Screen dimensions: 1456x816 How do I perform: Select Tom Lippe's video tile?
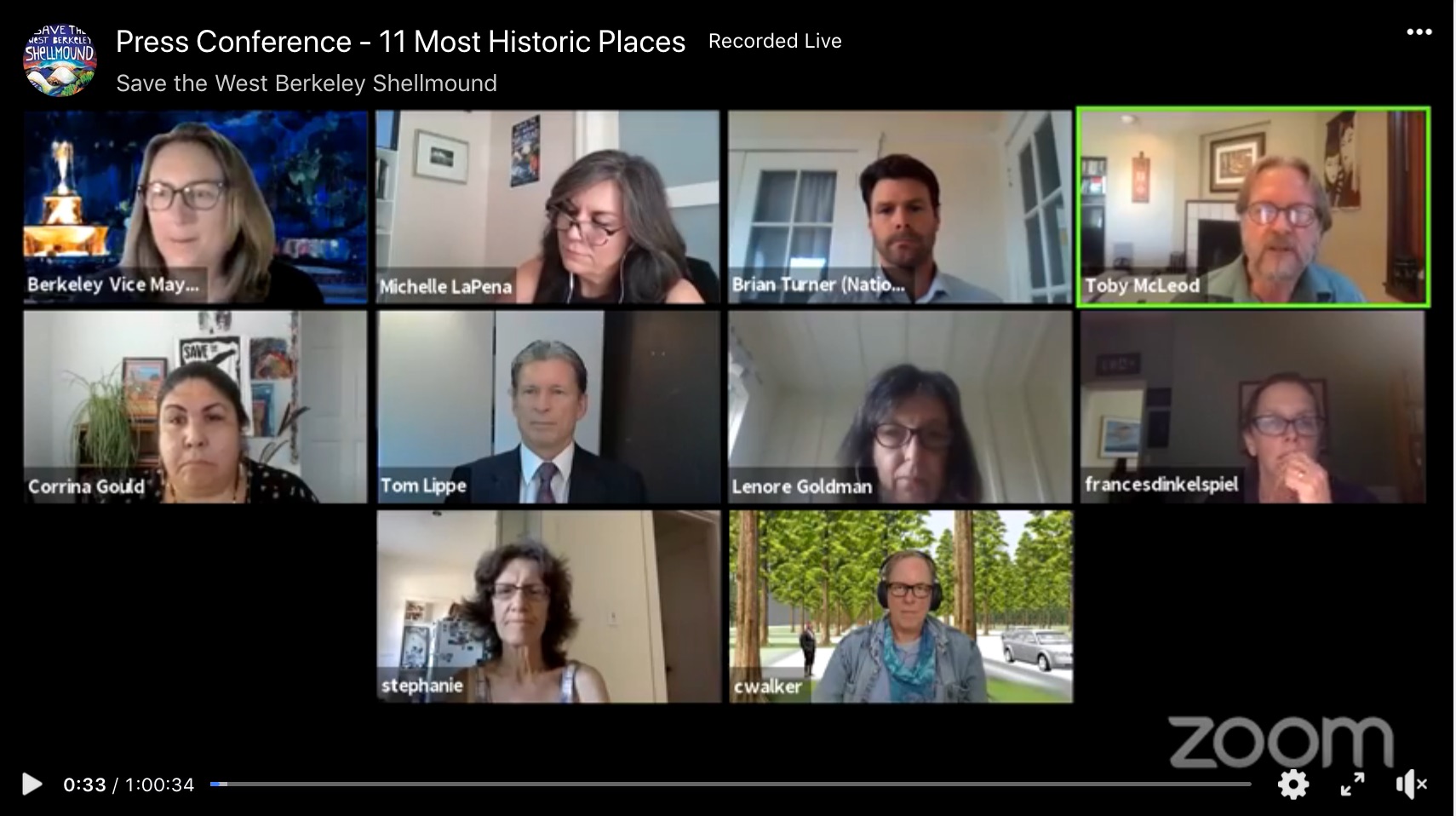click(x=547, y=407)
